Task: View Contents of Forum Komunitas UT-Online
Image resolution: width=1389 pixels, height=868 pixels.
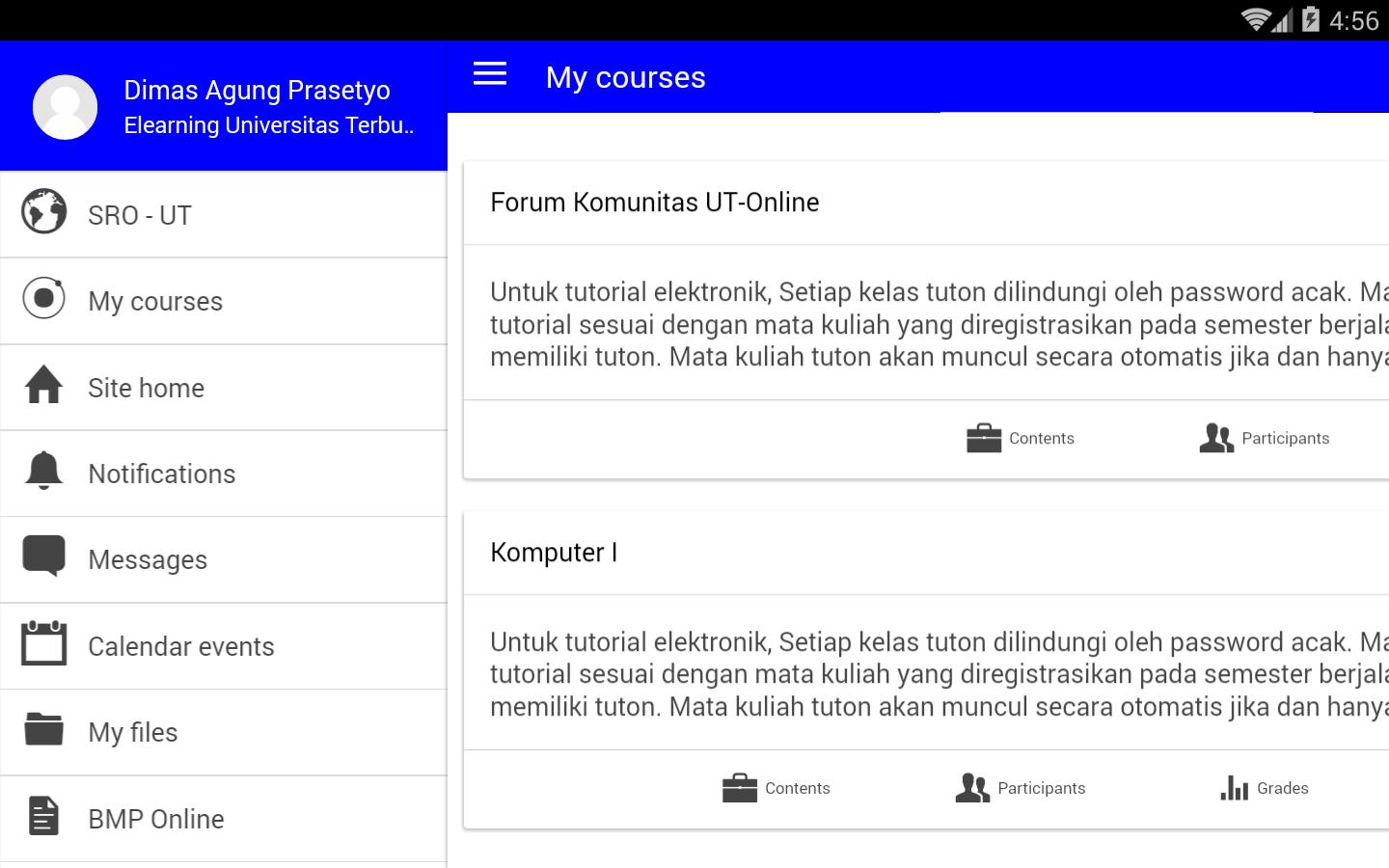Action: click(1021, 438)
